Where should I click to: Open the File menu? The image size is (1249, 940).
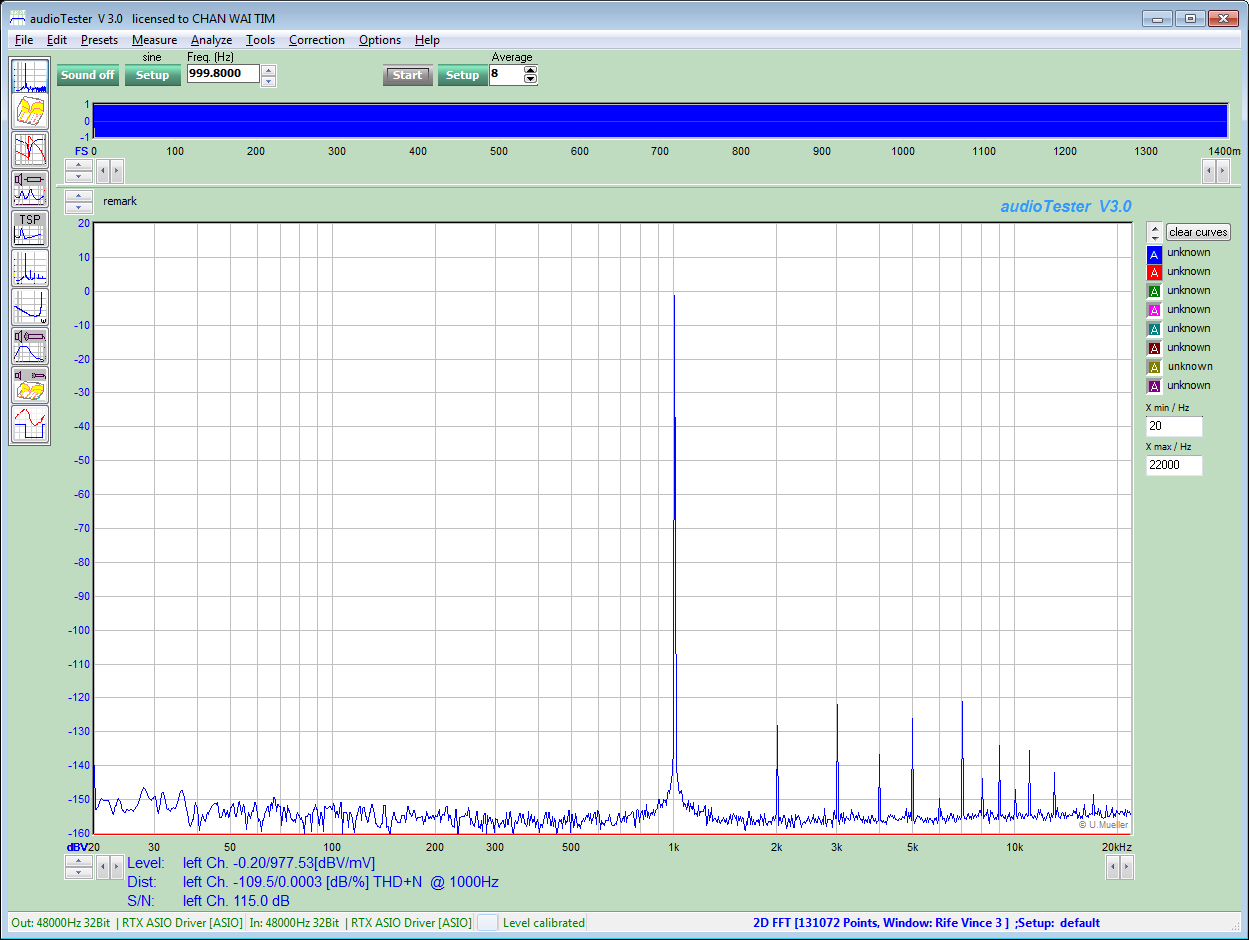(24, 40)
